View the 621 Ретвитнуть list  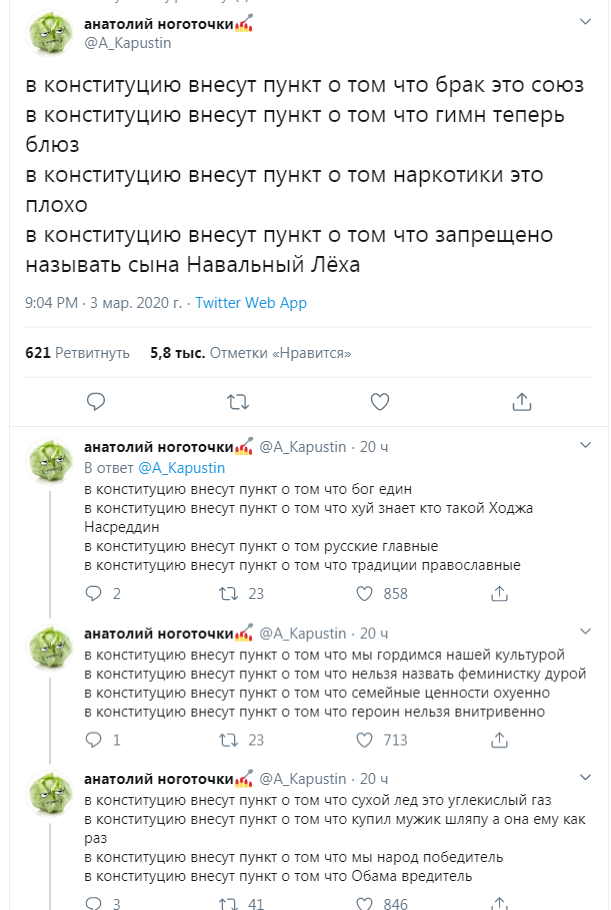[78, 353]
